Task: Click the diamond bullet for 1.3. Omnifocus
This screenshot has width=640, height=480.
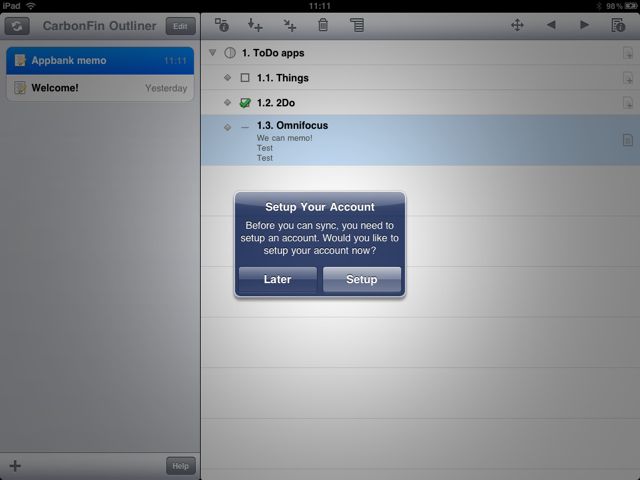Action: [x=227, y=127]
